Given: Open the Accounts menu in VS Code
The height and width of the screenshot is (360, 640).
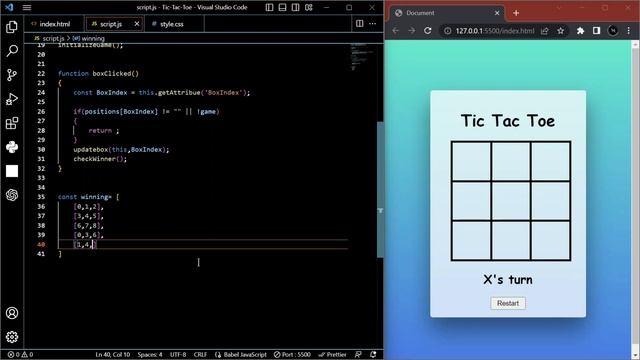Looking at the screenshot, I should pos(12,313).
